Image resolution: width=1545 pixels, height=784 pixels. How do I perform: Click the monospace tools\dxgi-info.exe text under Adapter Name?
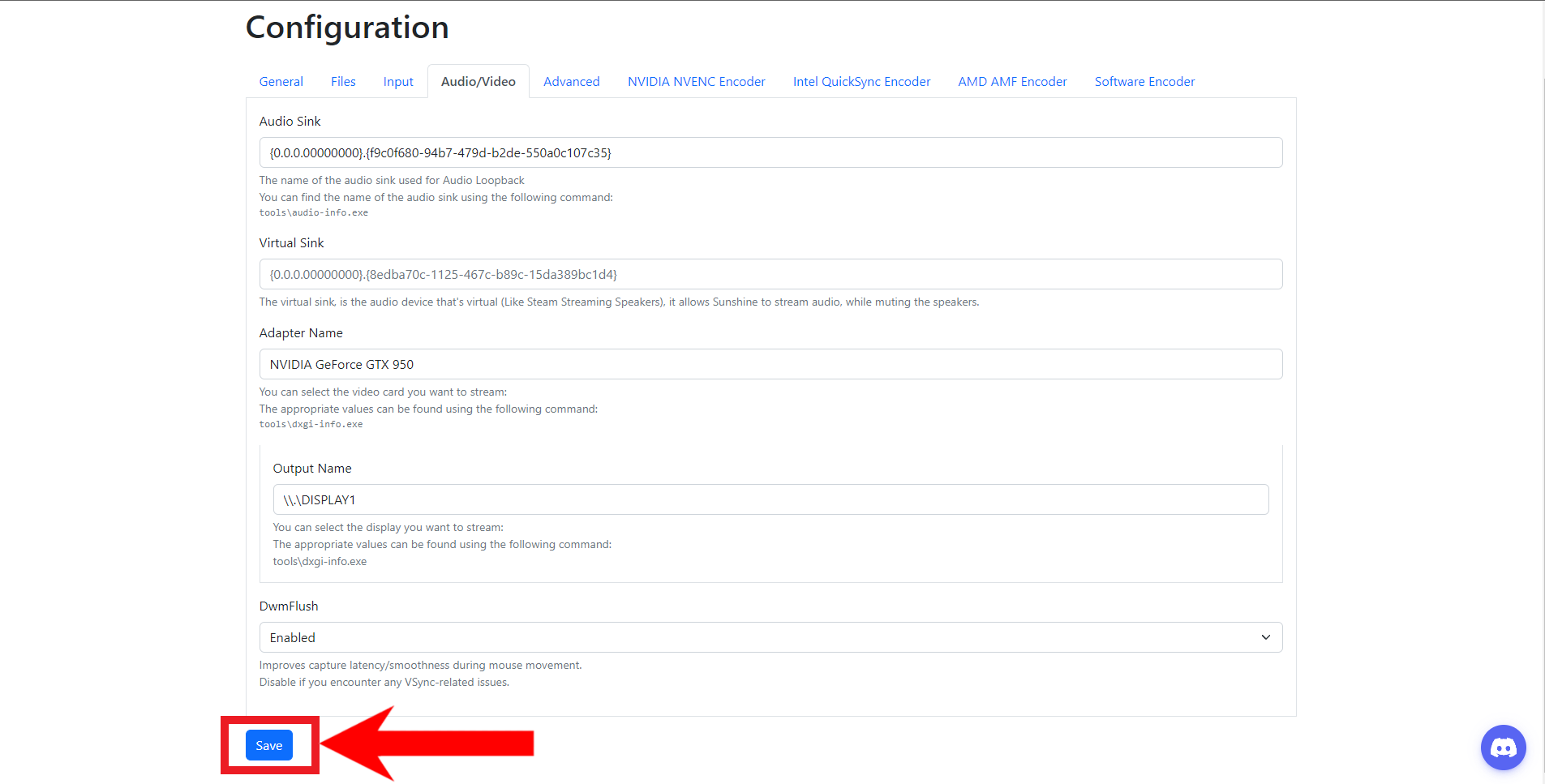pos(311,424)
